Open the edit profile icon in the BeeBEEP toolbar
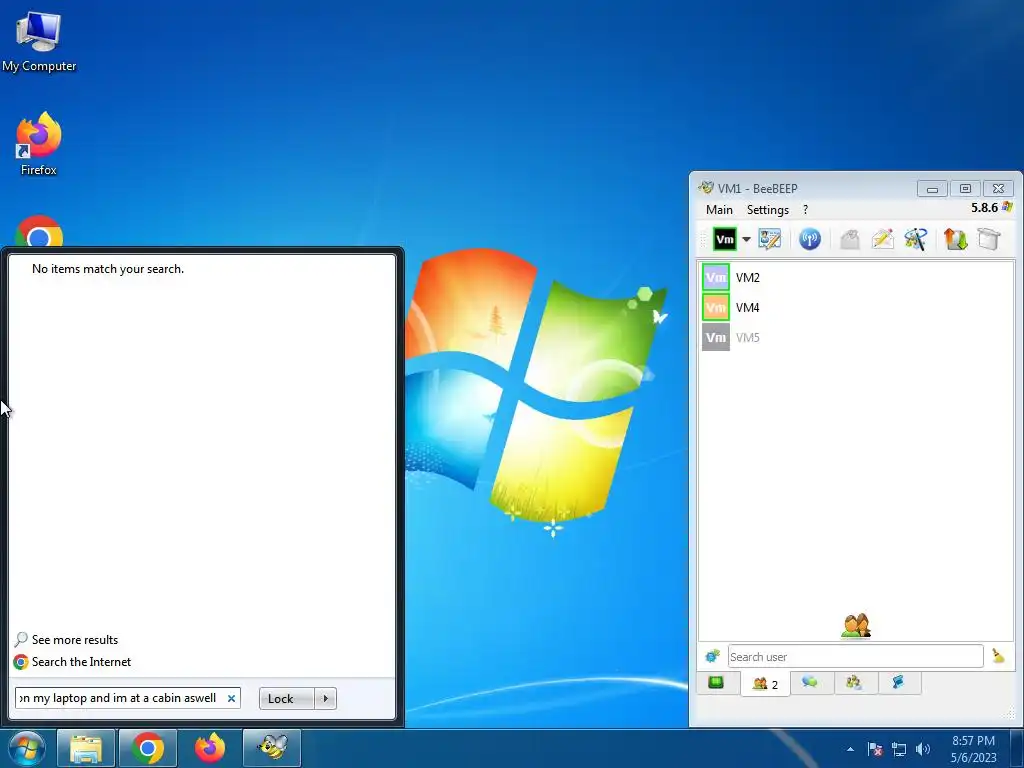1024x768 pixels. [770, 239]
